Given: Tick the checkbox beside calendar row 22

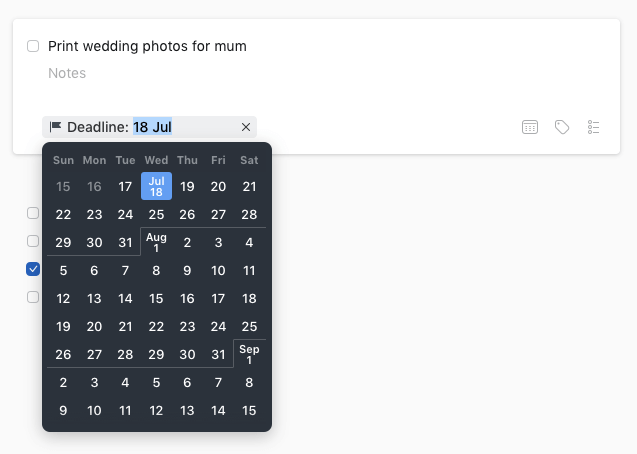Looking at the screenshot, I should pos(33,213).
